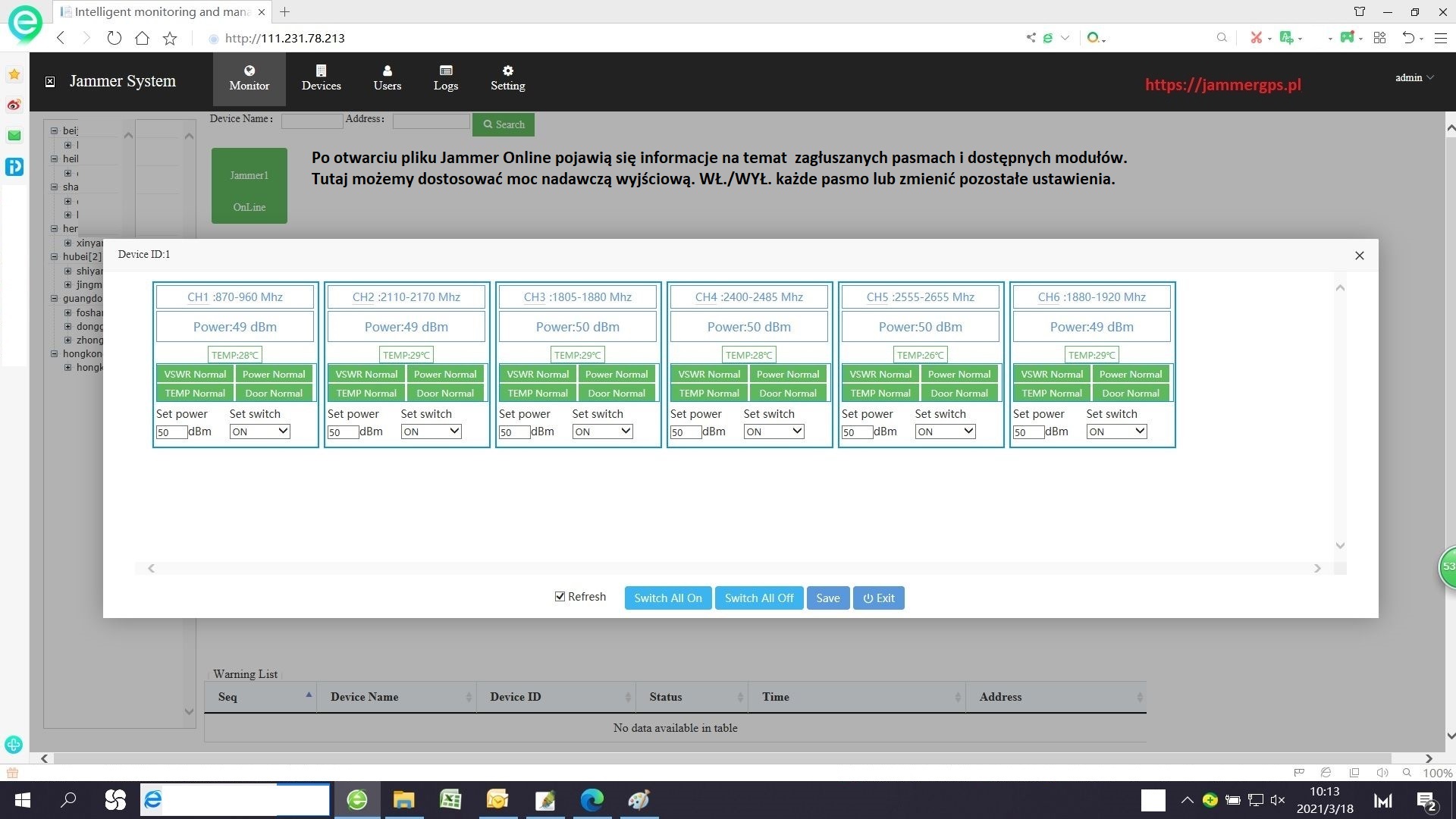
Task: Close the Device ID:1 dialog
Action: (x=1359, y=256)
